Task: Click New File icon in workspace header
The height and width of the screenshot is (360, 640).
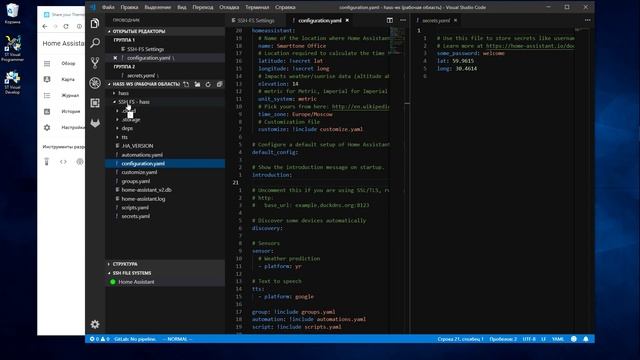Action: pyautogui.click(x=187, y=84)
